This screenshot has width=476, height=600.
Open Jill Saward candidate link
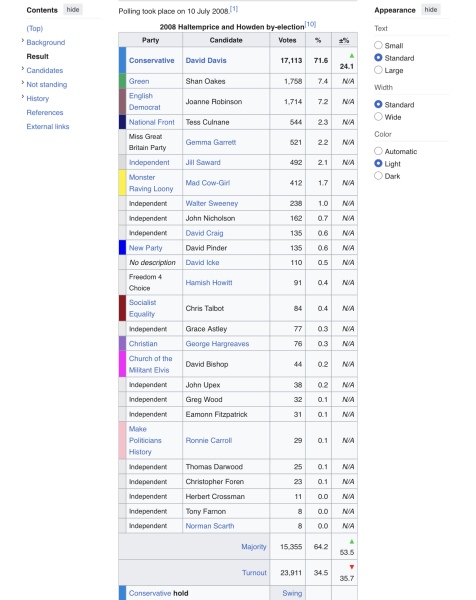[203, 162]
